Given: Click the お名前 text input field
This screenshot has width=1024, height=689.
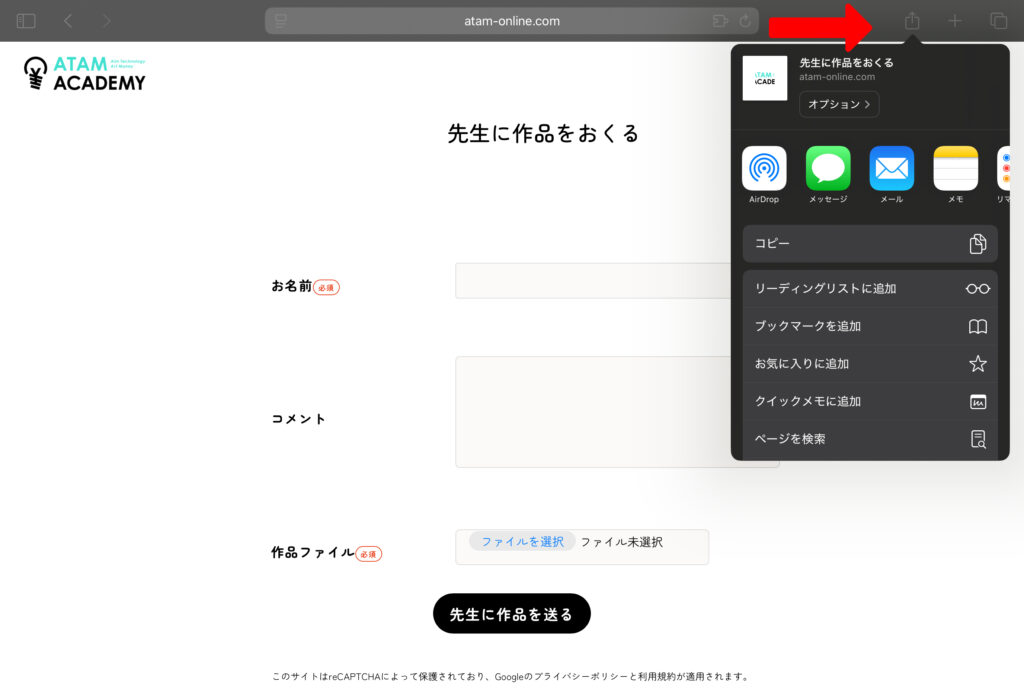Looking at the screenshot, I should [592, 281].
